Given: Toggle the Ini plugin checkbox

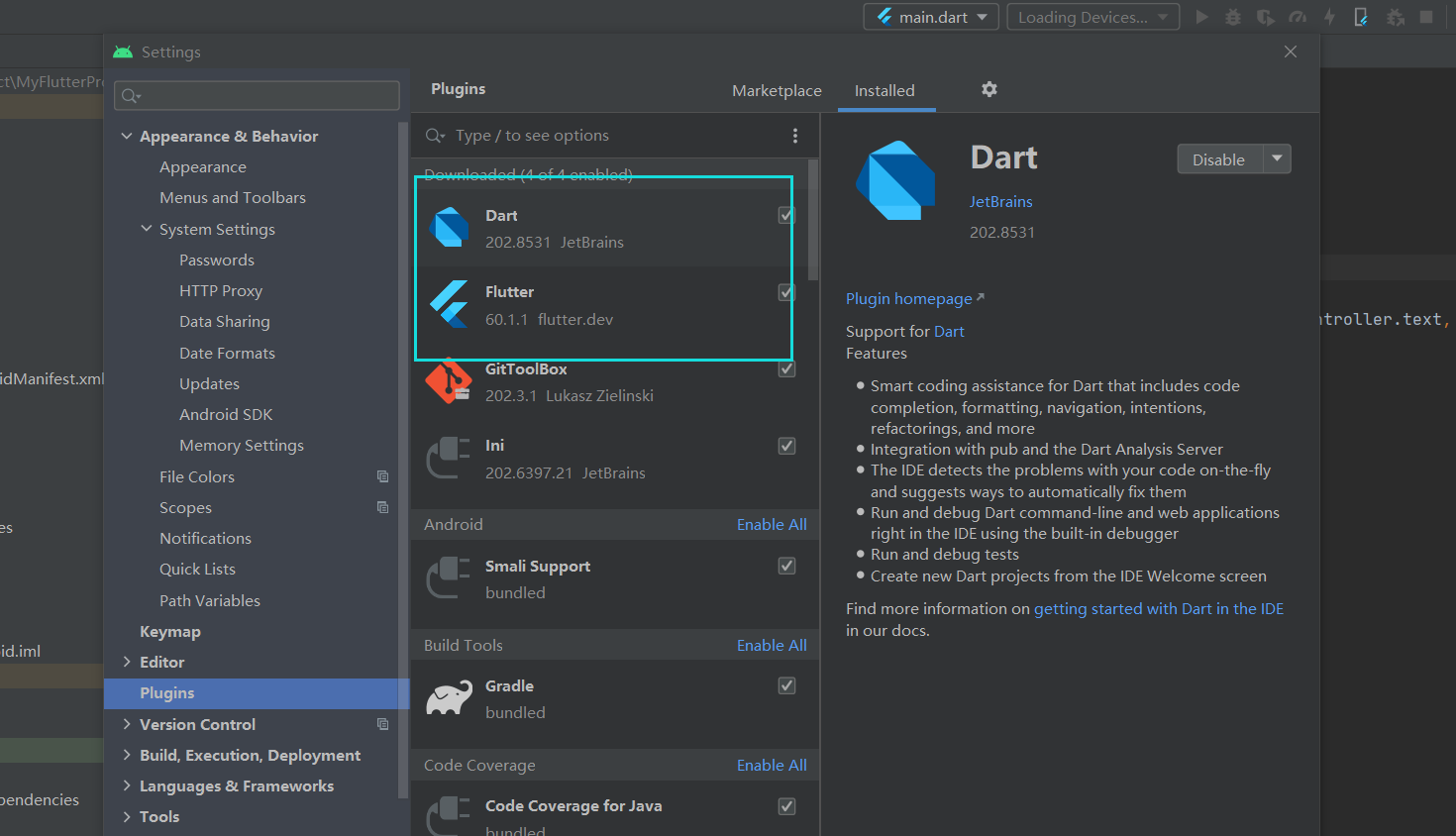Looking at the screenshot, I should tap(786, 446).
